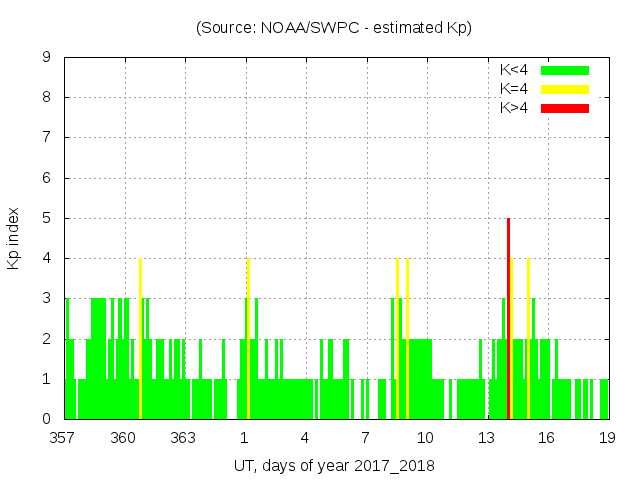
Task: Click the yellow bar nearest day 1
Action: coord(248,340)
